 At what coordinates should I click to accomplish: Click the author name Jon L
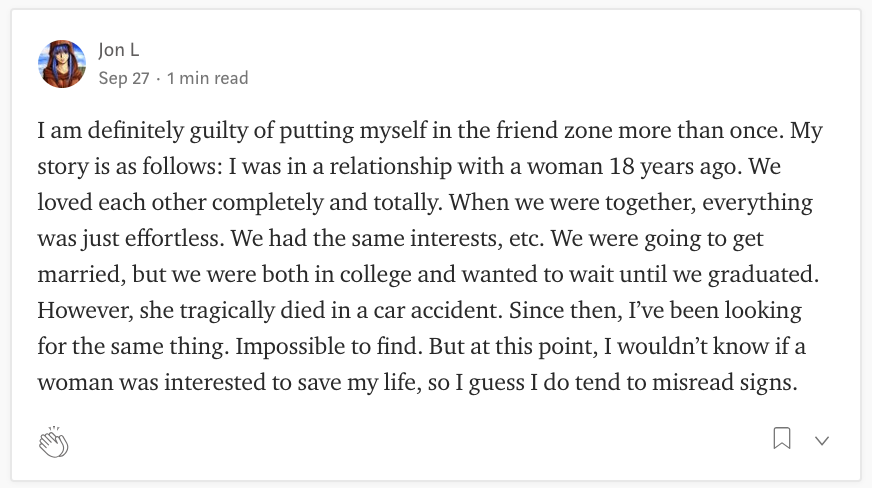[118, 50]
